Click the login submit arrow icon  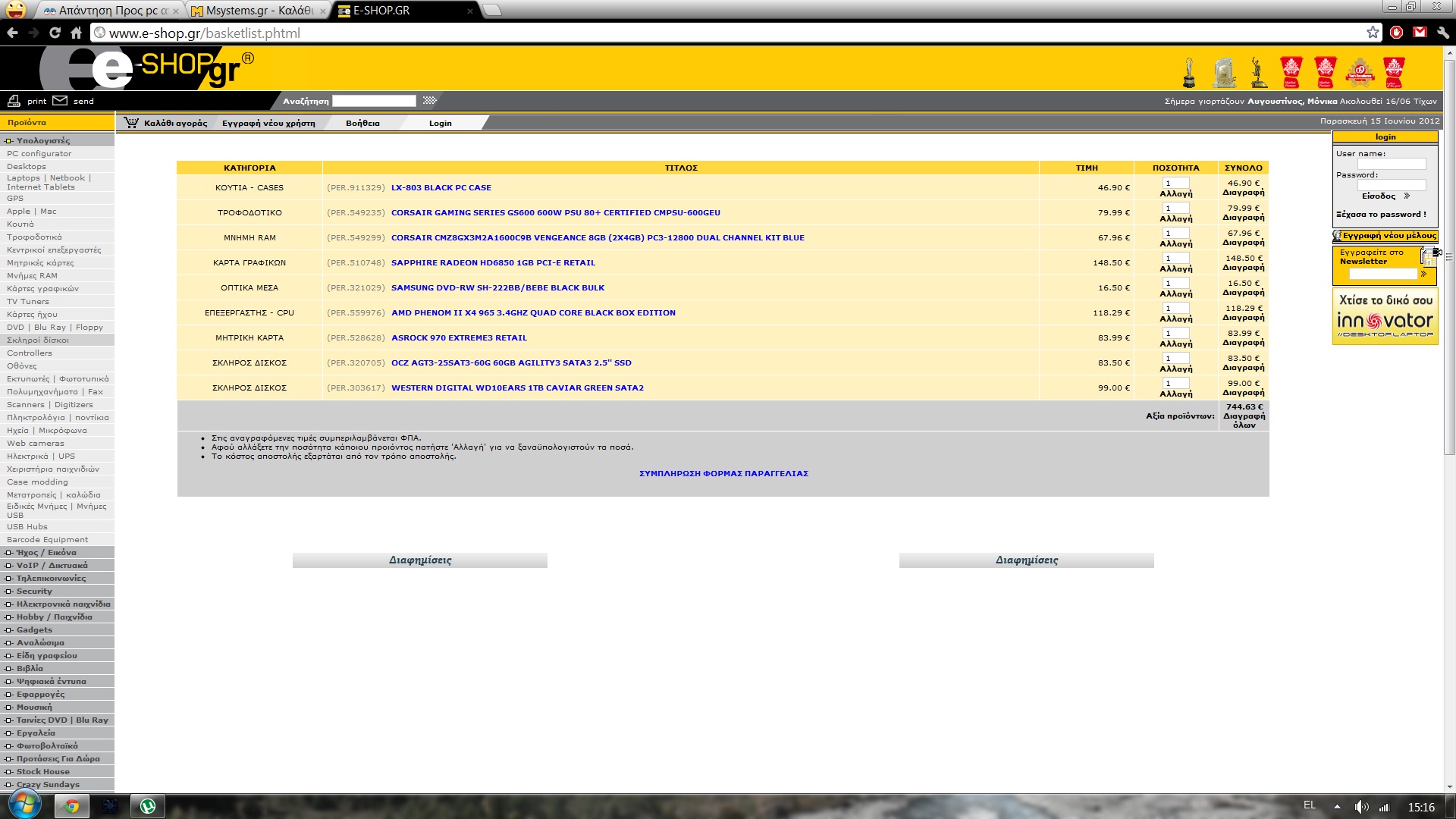click(x=1407, y=196)
